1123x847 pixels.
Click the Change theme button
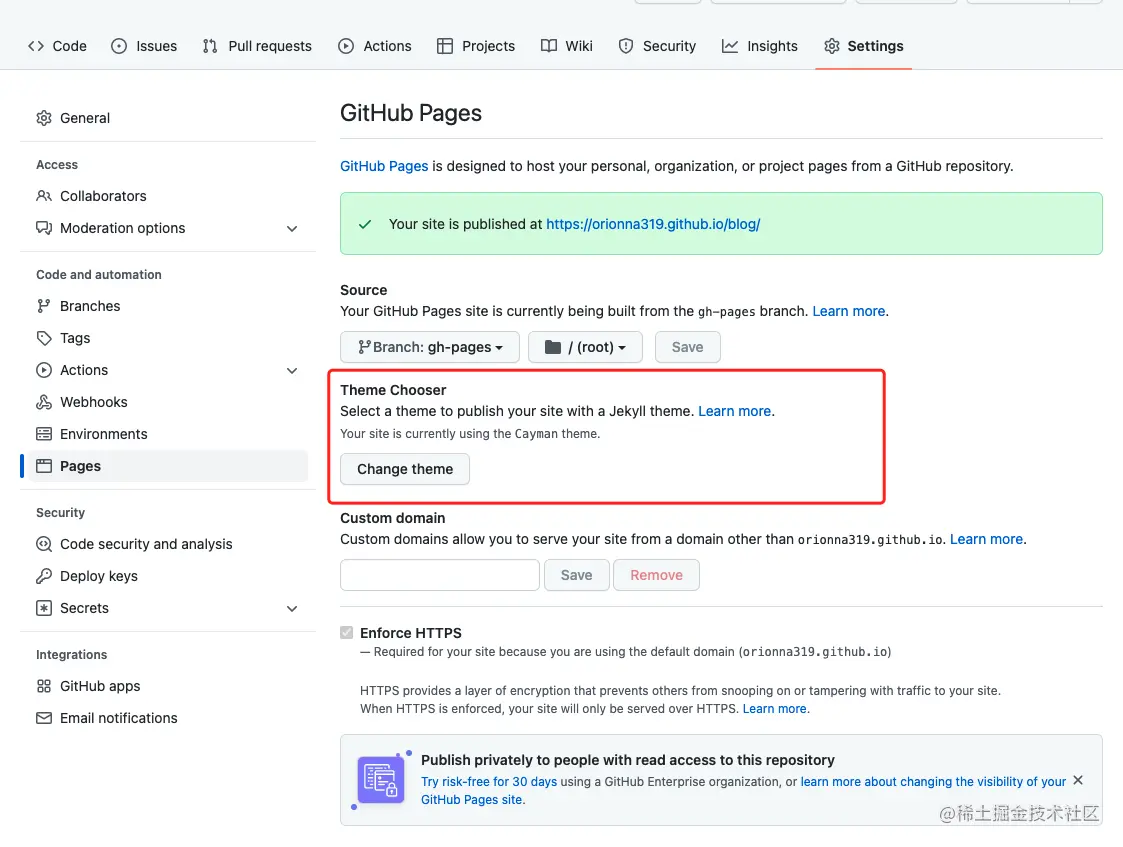[405, 469]
